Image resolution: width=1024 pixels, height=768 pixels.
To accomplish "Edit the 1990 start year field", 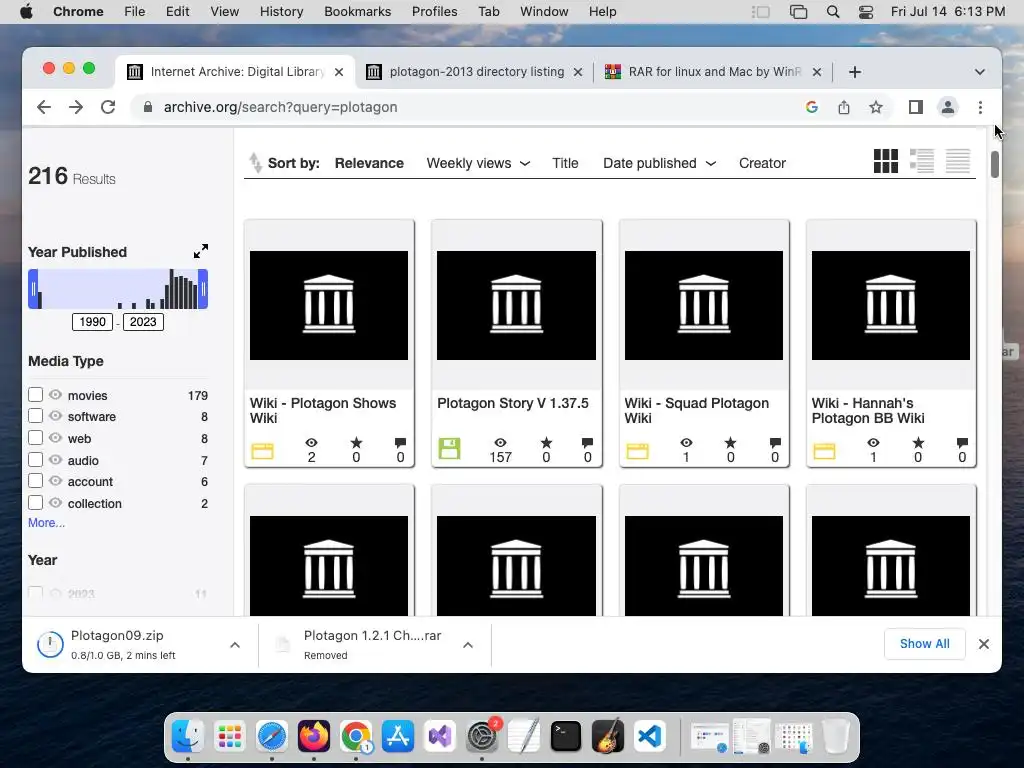I will pos(92,322).
